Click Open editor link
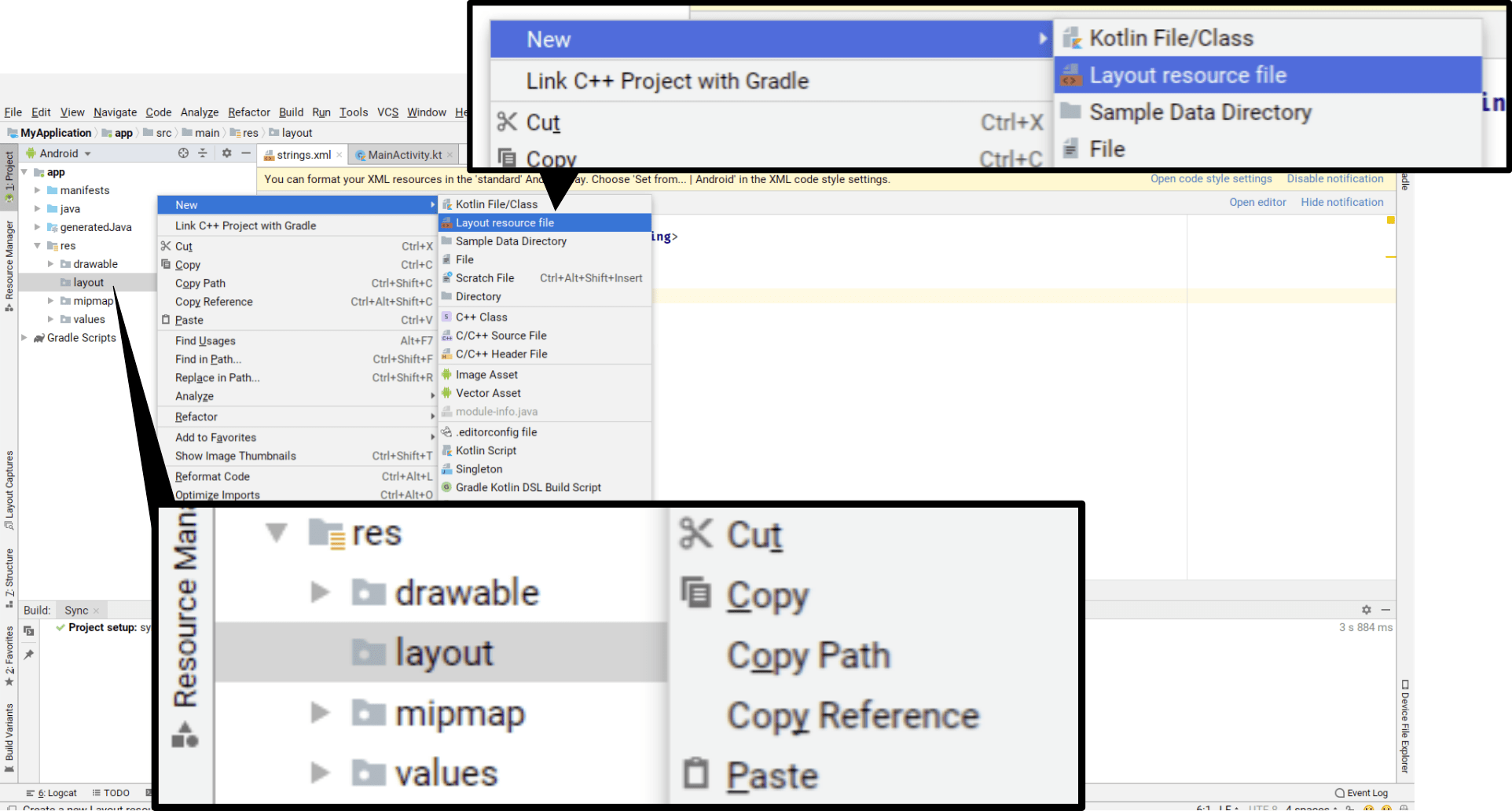The image size is (1512, 811). coord(1257,202)
